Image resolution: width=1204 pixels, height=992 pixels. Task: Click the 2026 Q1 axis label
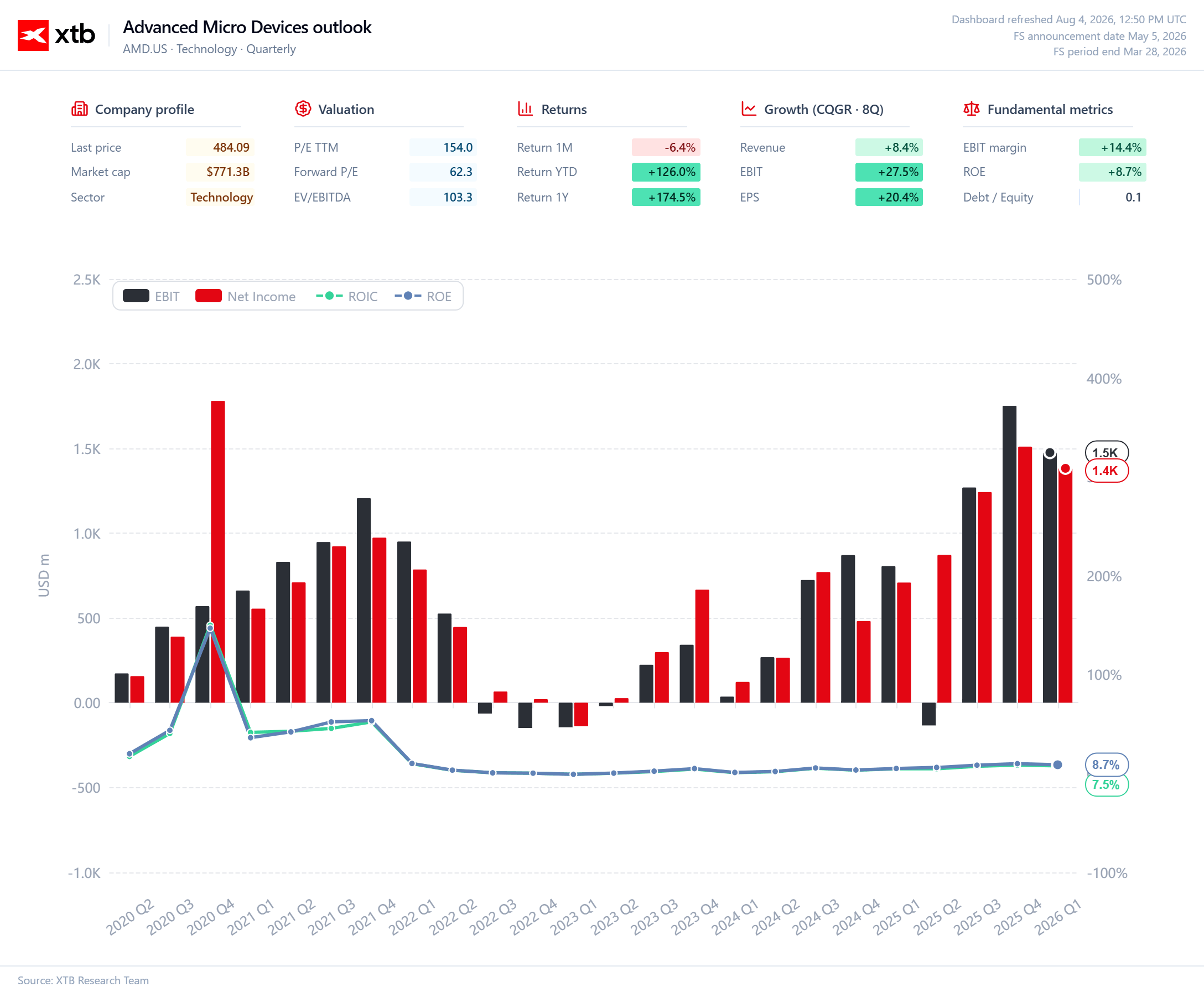(x=1058, y=917)
